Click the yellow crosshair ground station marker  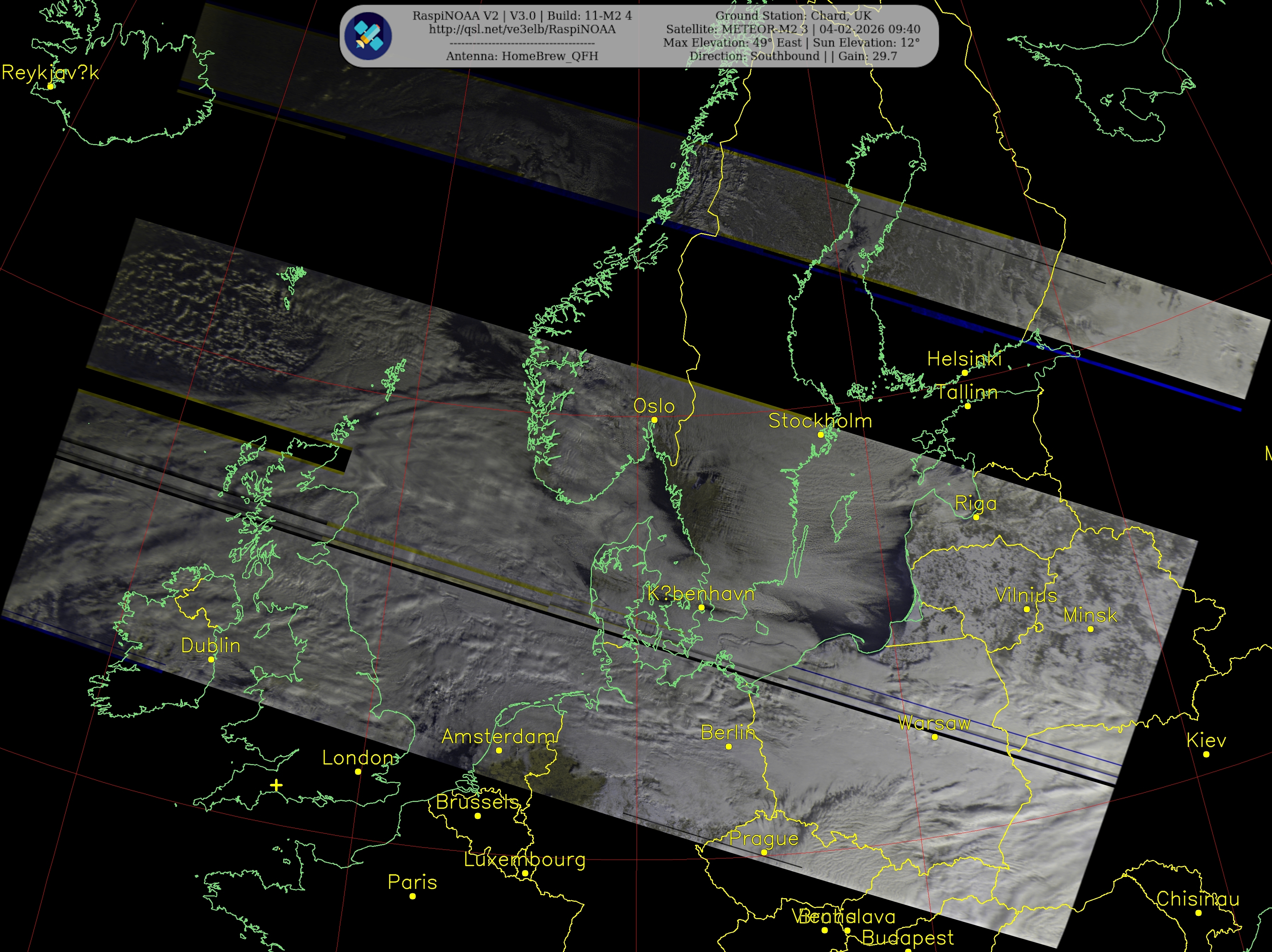click(x=276, y=785)
